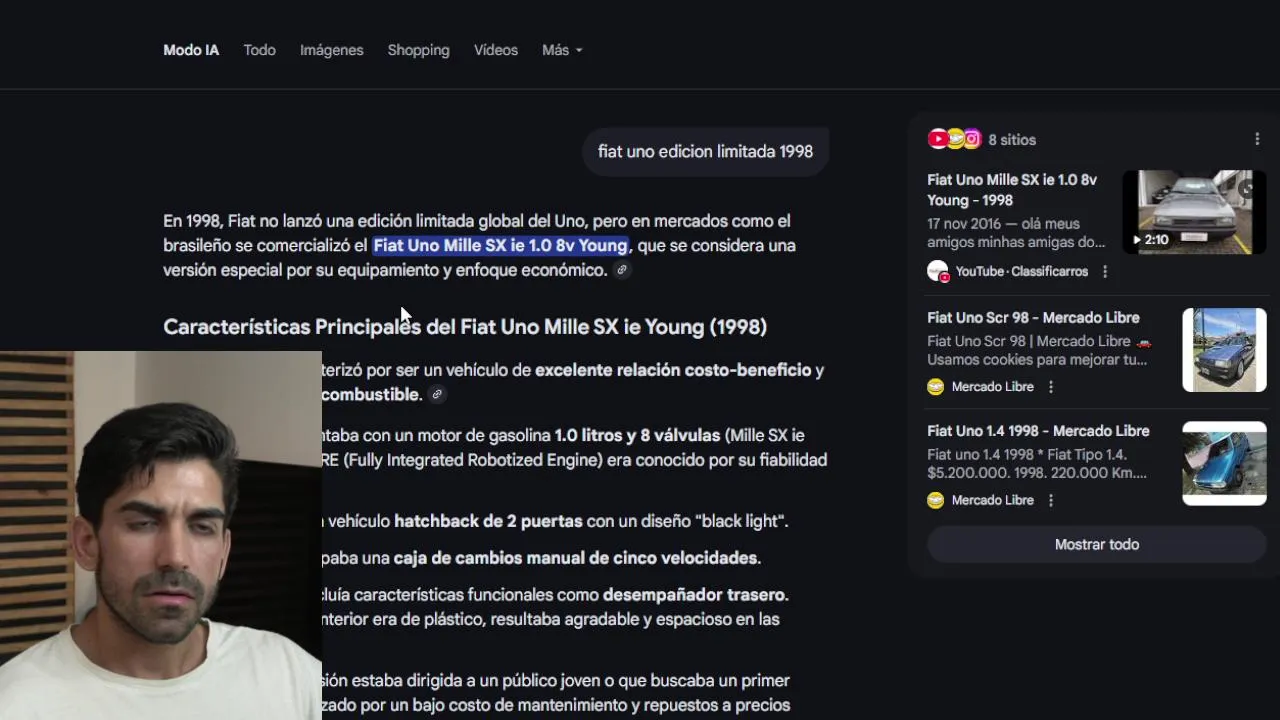Open the 'Videos' tab
Image resolution: width=1280 pixels, height=720 pixels.
coord(496,50)
